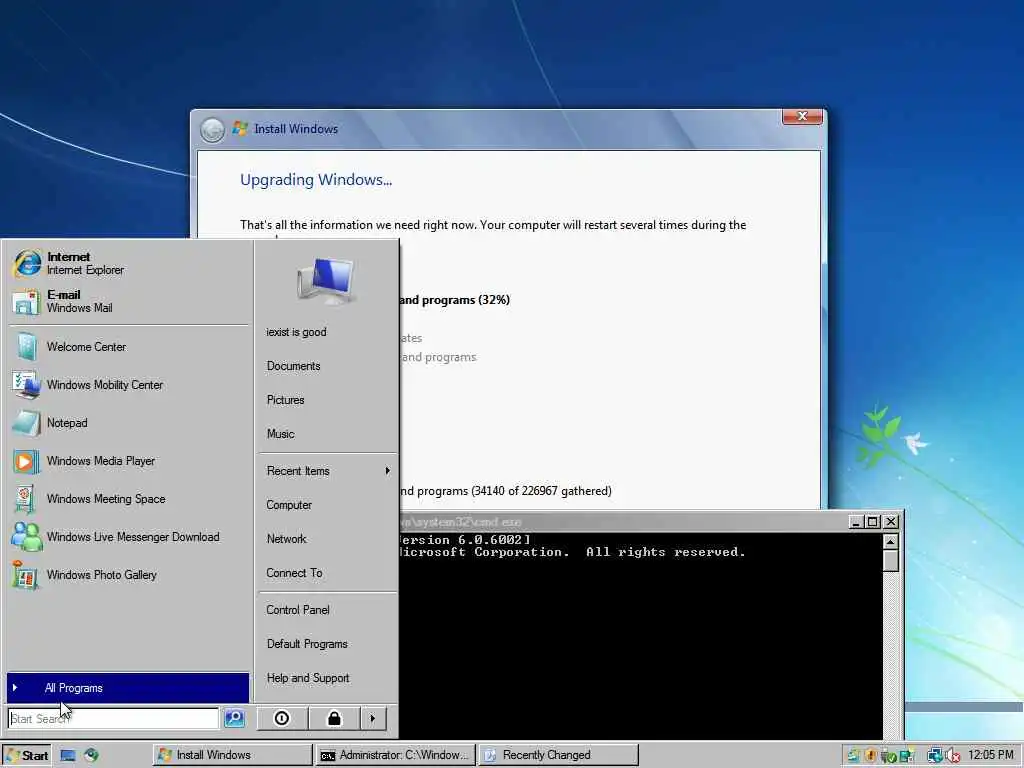Click the Start Search input box
This screenshot has height=768, width=1024.
coord(113,718)
